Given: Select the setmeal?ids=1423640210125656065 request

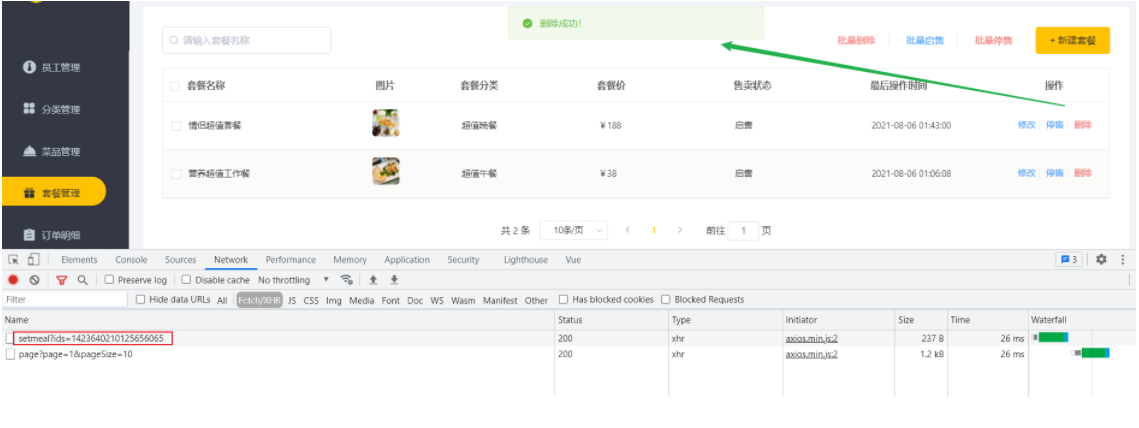Looking at the screenshot, I should click(x=92, y=338).
